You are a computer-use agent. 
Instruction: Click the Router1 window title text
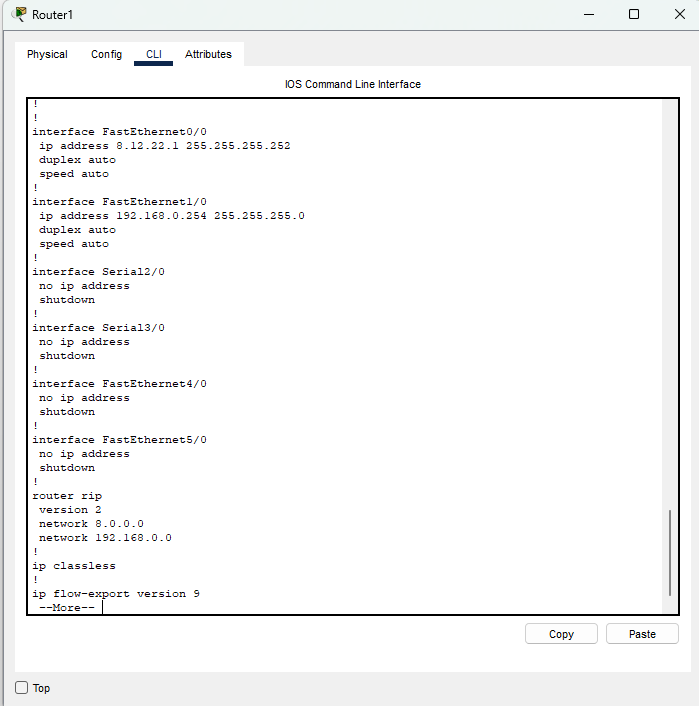coord(52,15)
